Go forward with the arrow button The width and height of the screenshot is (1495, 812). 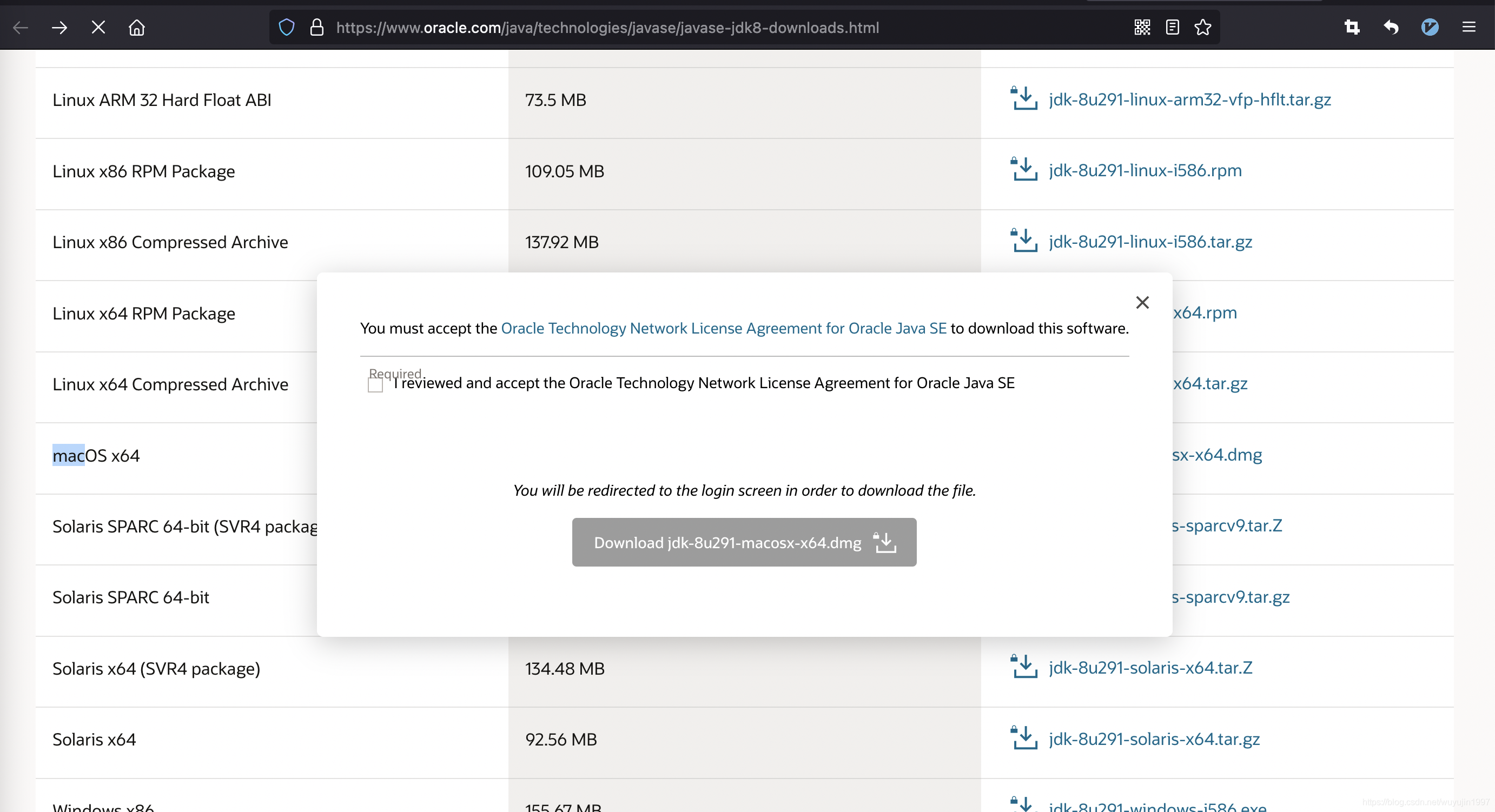[x=59, y=27]
